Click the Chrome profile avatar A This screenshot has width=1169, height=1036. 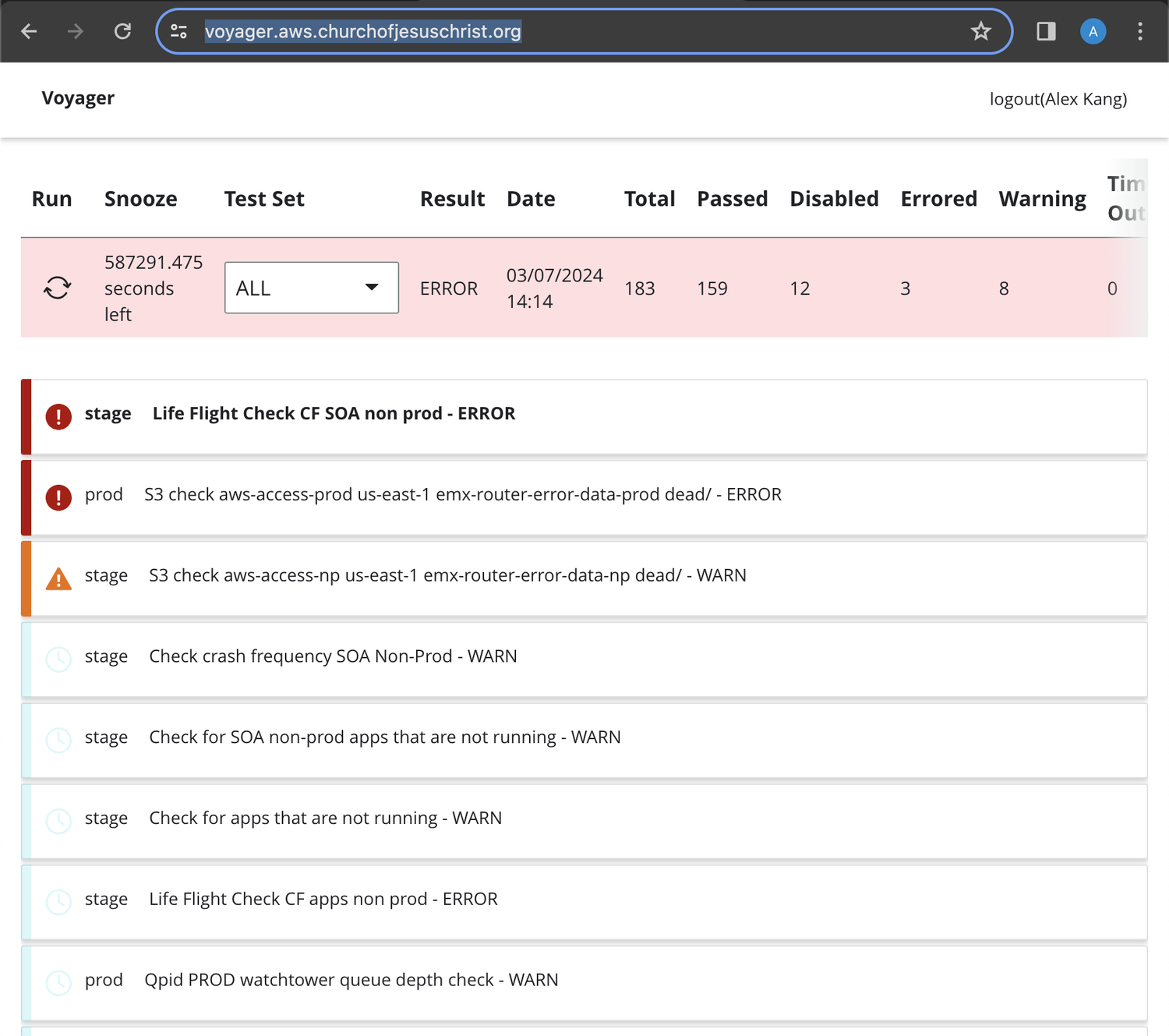[x=1093, y=31]
